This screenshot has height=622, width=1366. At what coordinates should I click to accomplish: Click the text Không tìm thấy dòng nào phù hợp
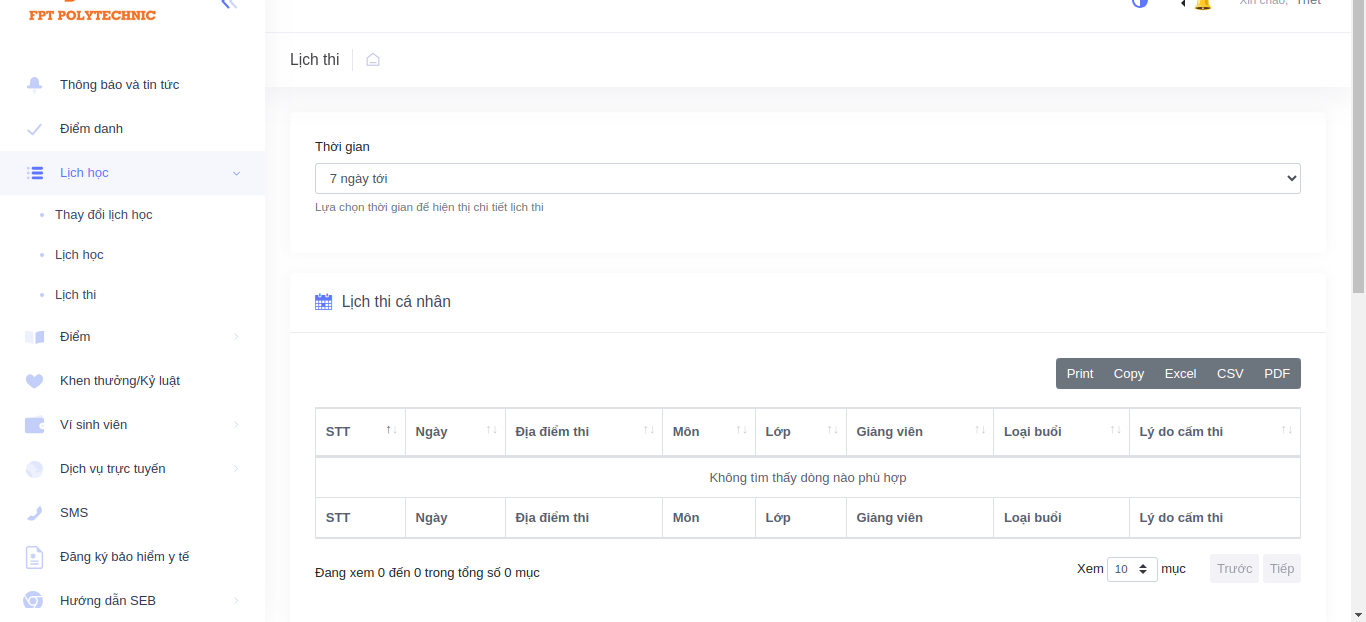(x=808, y=478)
